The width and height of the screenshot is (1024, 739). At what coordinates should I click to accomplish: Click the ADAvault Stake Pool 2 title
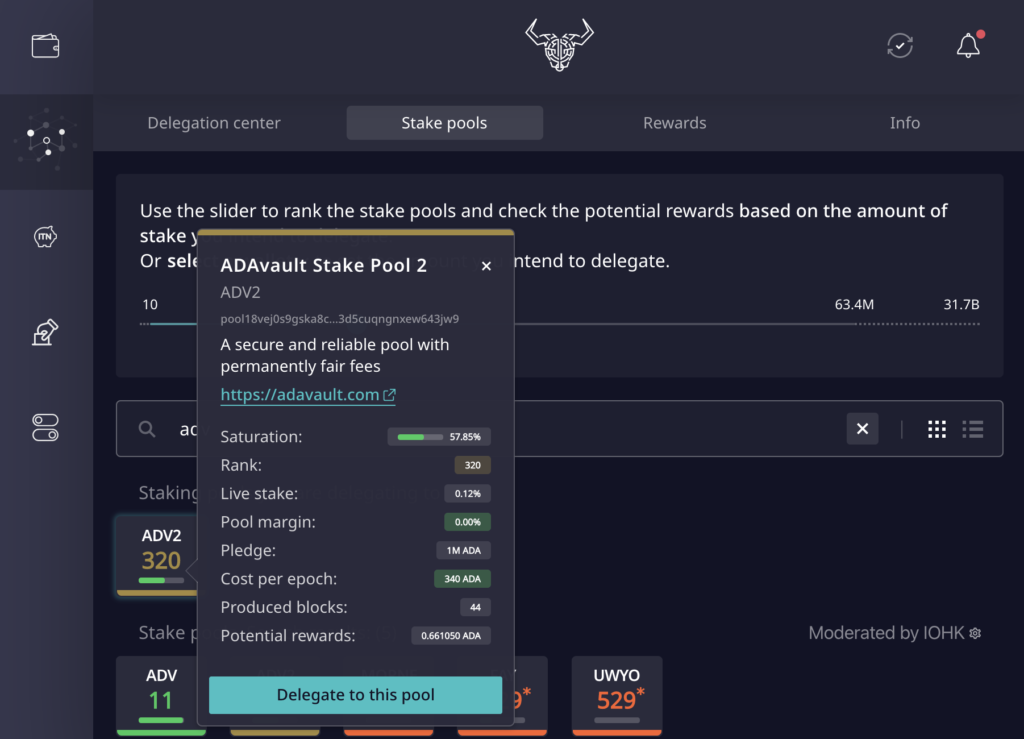tap(323, 265)
